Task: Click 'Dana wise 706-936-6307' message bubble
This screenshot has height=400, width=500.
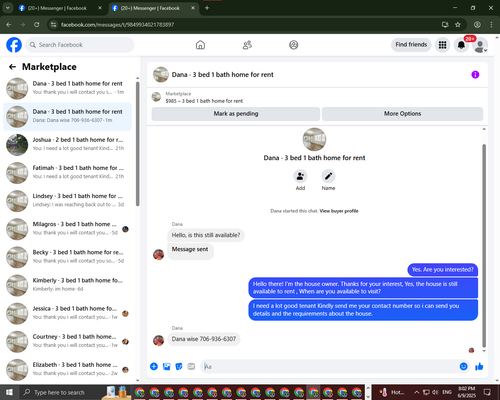Action: tap(204, 339)
